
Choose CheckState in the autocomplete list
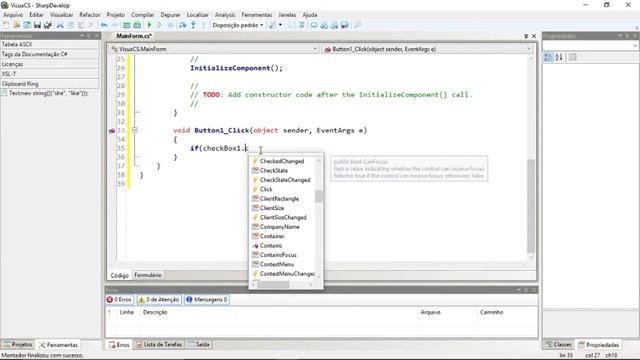click(273, 171)
